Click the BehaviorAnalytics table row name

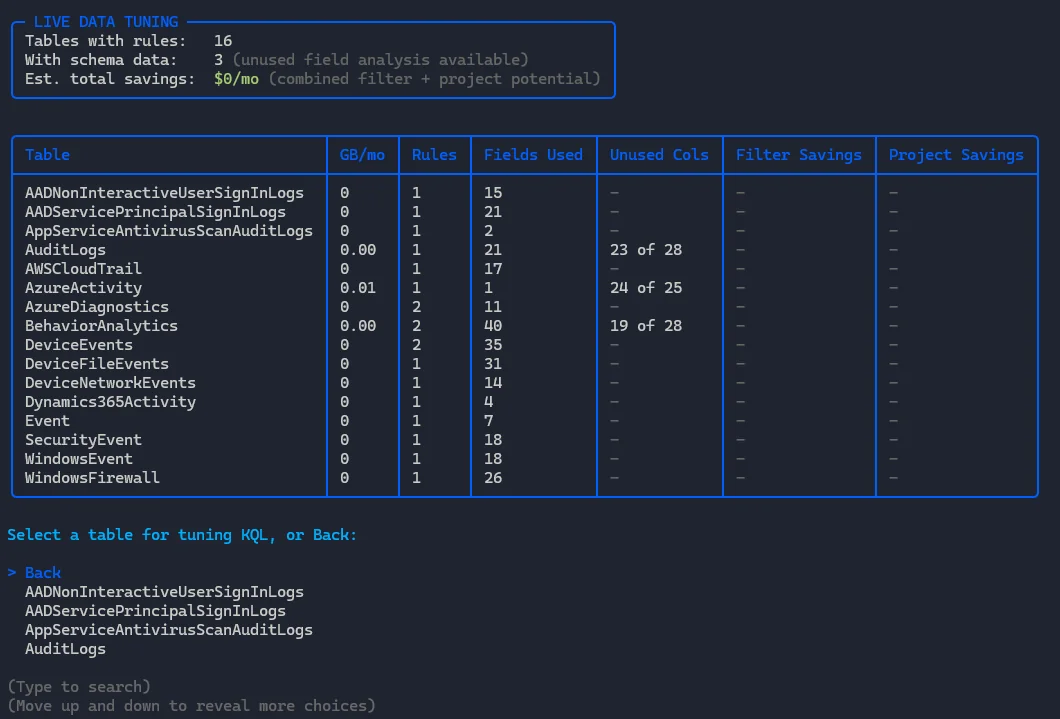(x=101, y=326)
